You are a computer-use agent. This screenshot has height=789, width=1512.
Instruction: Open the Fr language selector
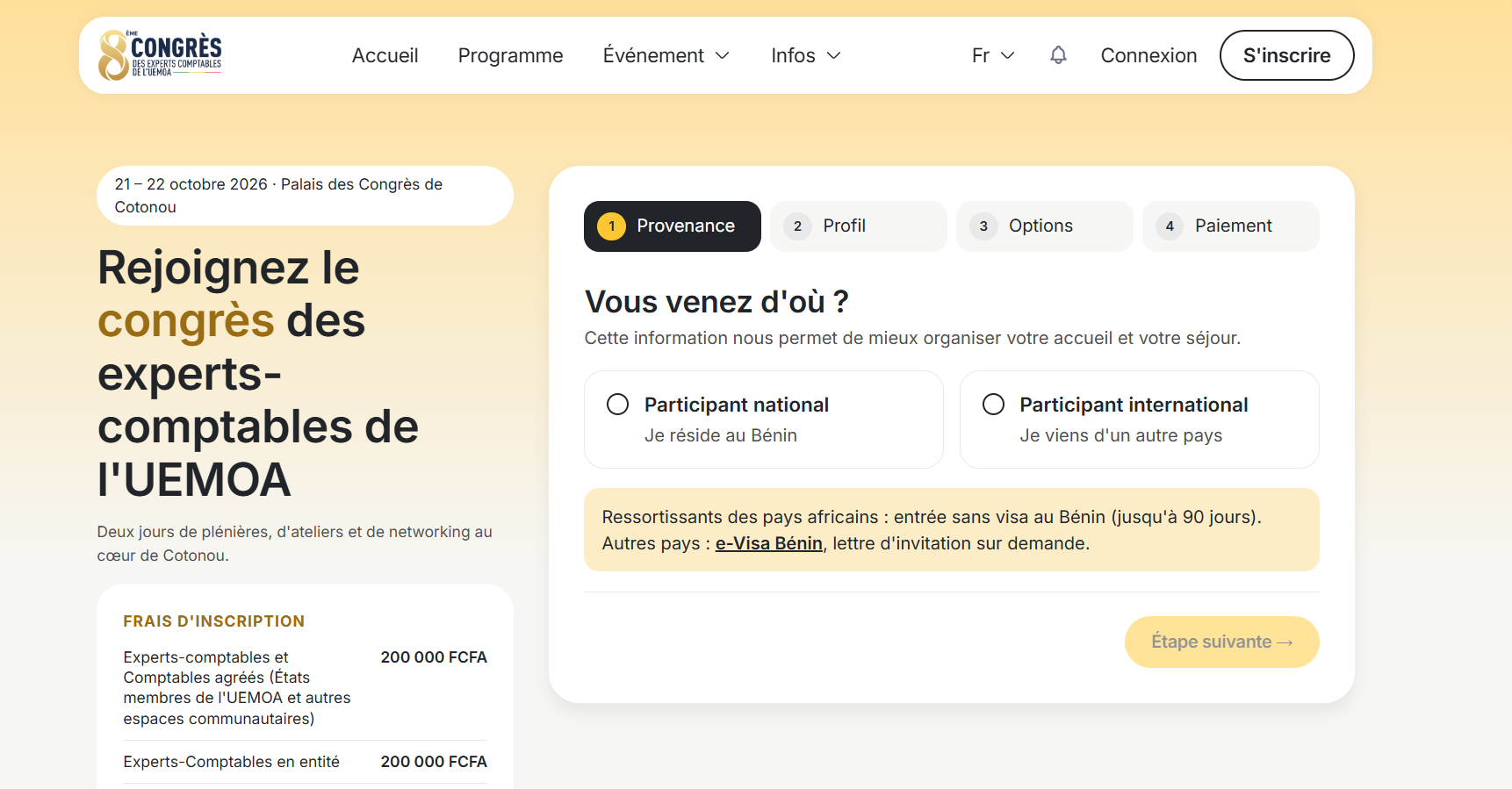(993, 55)
